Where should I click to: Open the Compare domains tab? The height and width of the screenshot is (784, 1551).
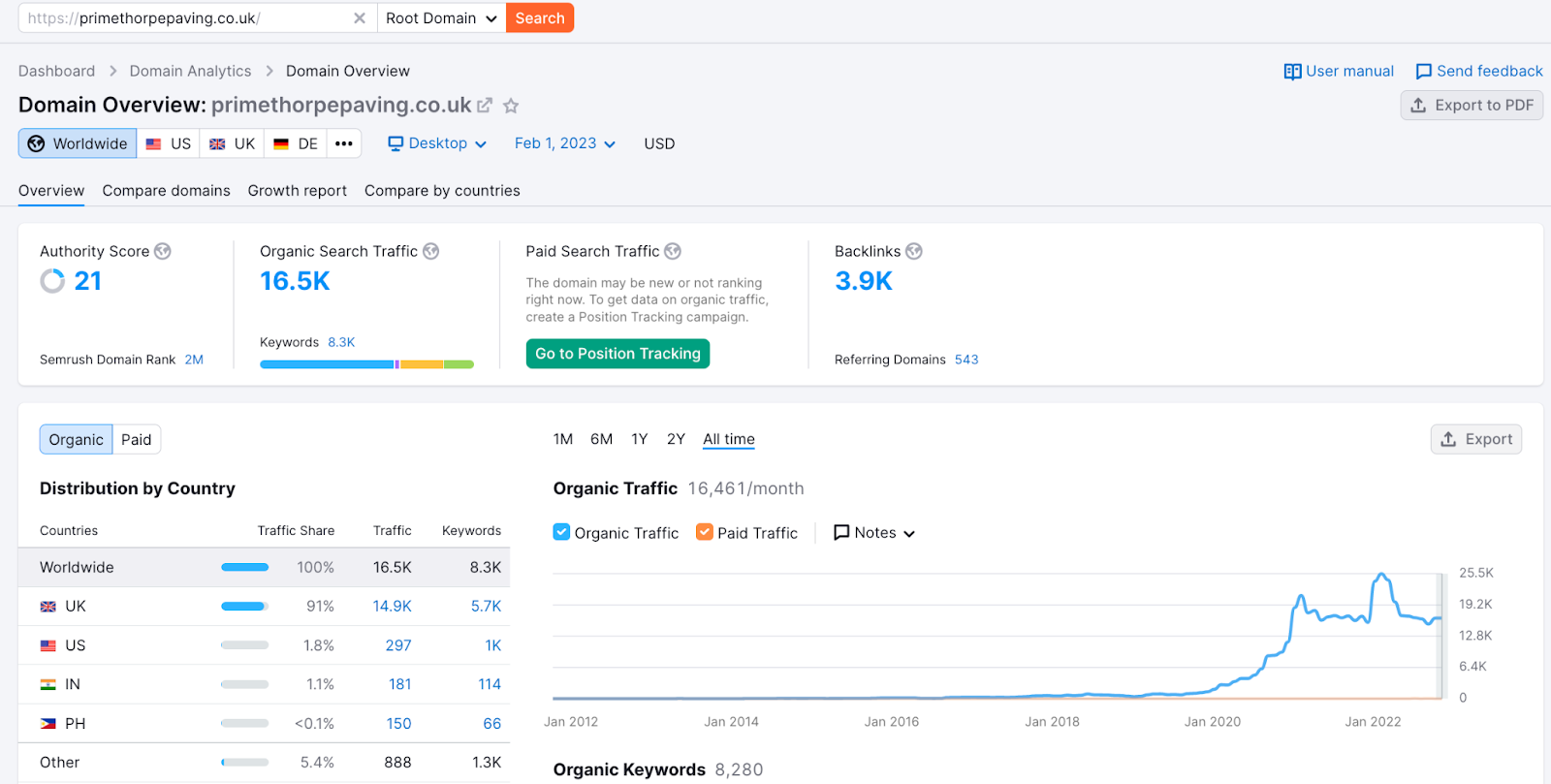[166, 191]
